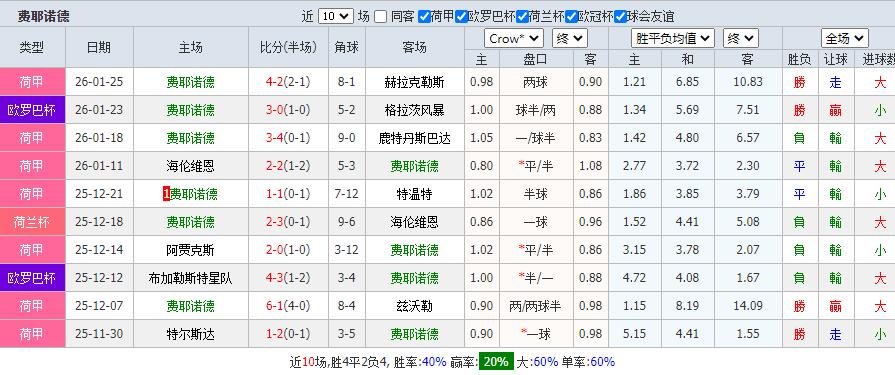This screenshot has height=375, width=895.
Task: Click the 日期 column header
Action: [x=99, y=47]
